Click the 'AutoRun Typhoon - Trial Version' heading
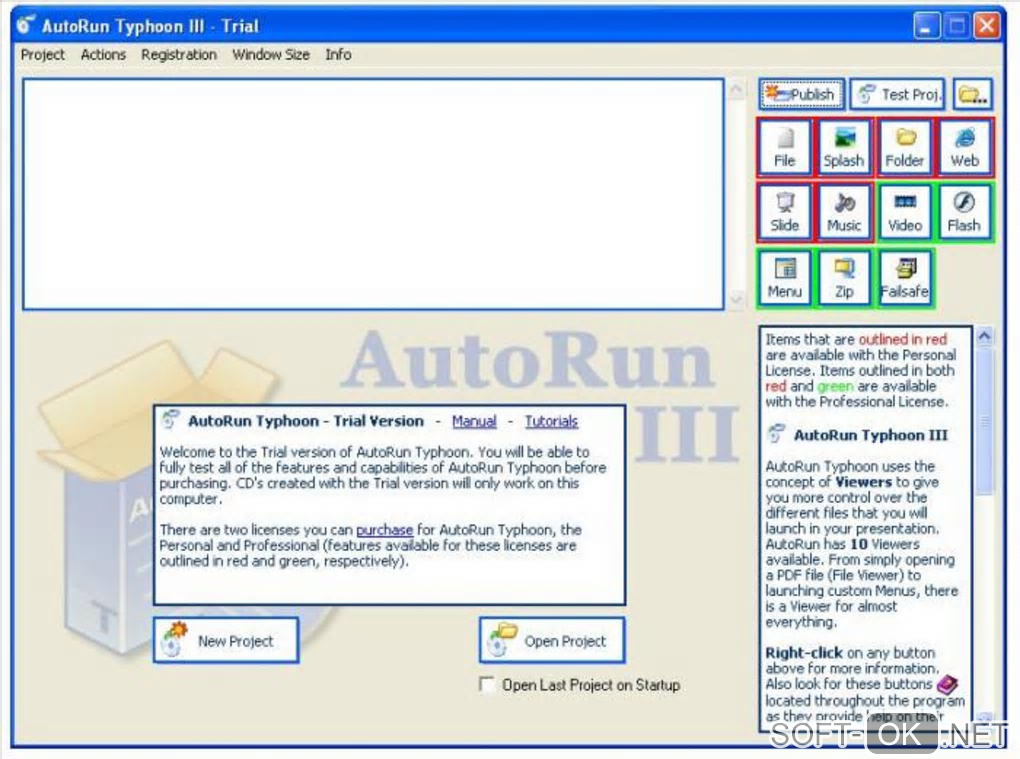 (x=306, y=421)
